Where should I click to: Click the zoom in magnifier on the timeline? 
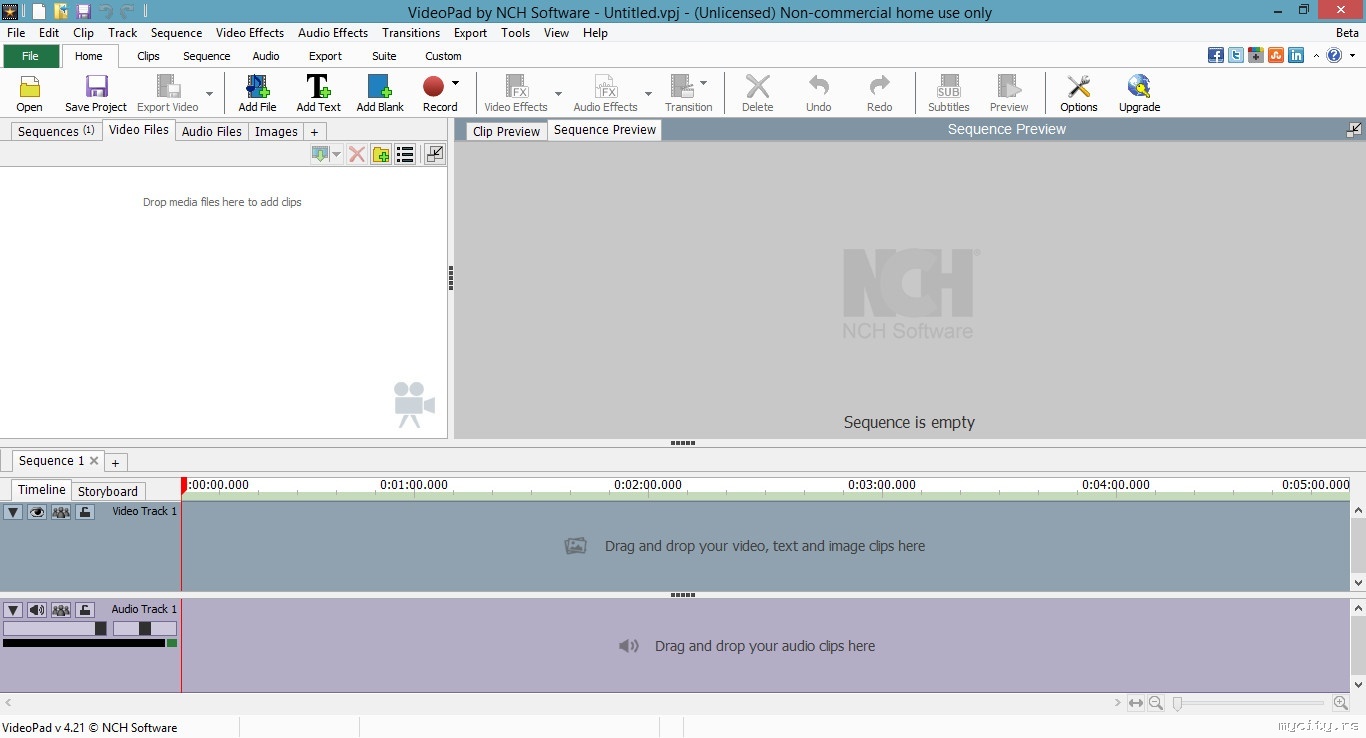[x=1341, y=703]
